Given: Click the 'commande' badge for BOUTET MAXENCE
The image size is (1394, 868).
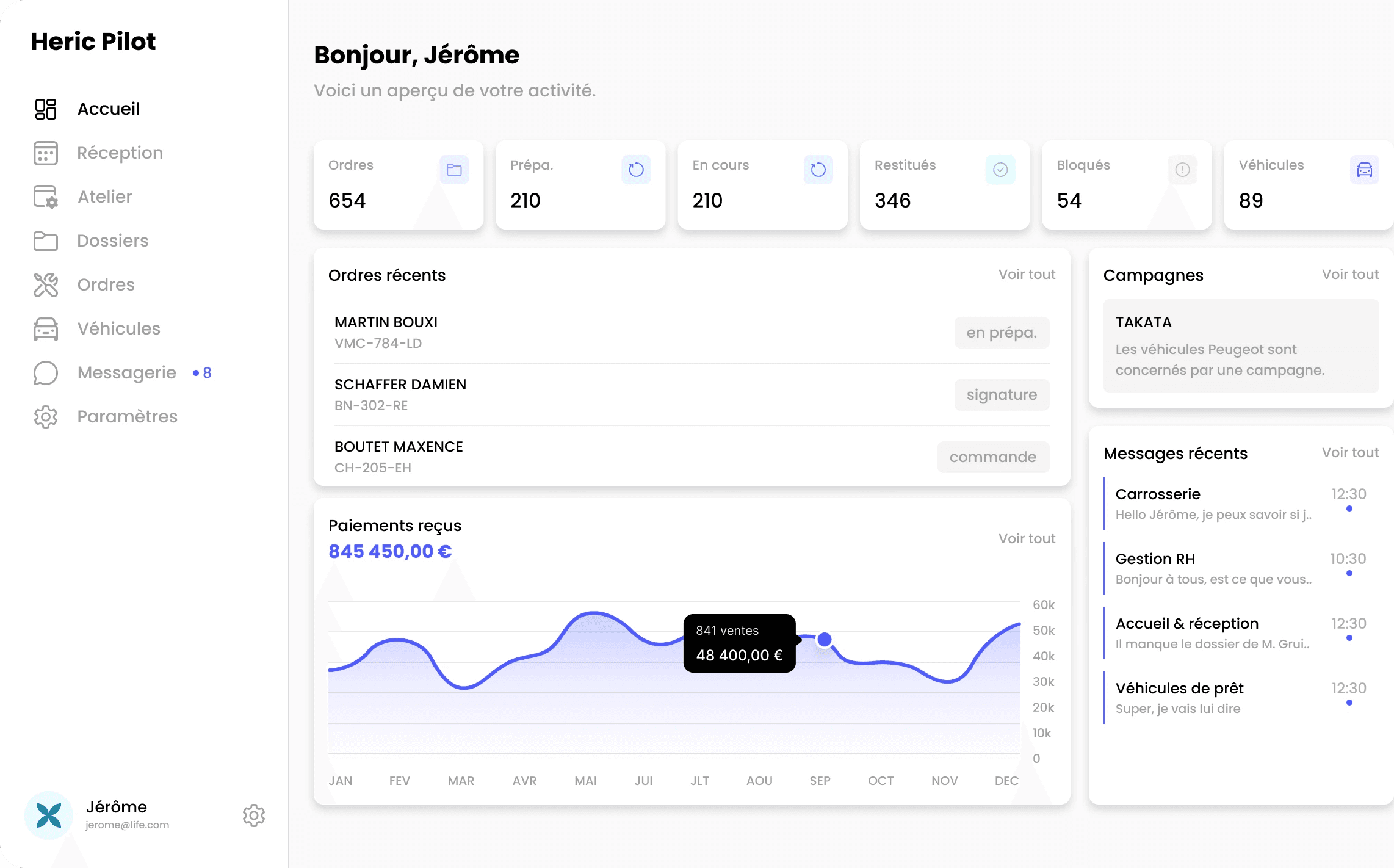Looking at the screenshot, I should pyautogui.click(x=993, y=457).
